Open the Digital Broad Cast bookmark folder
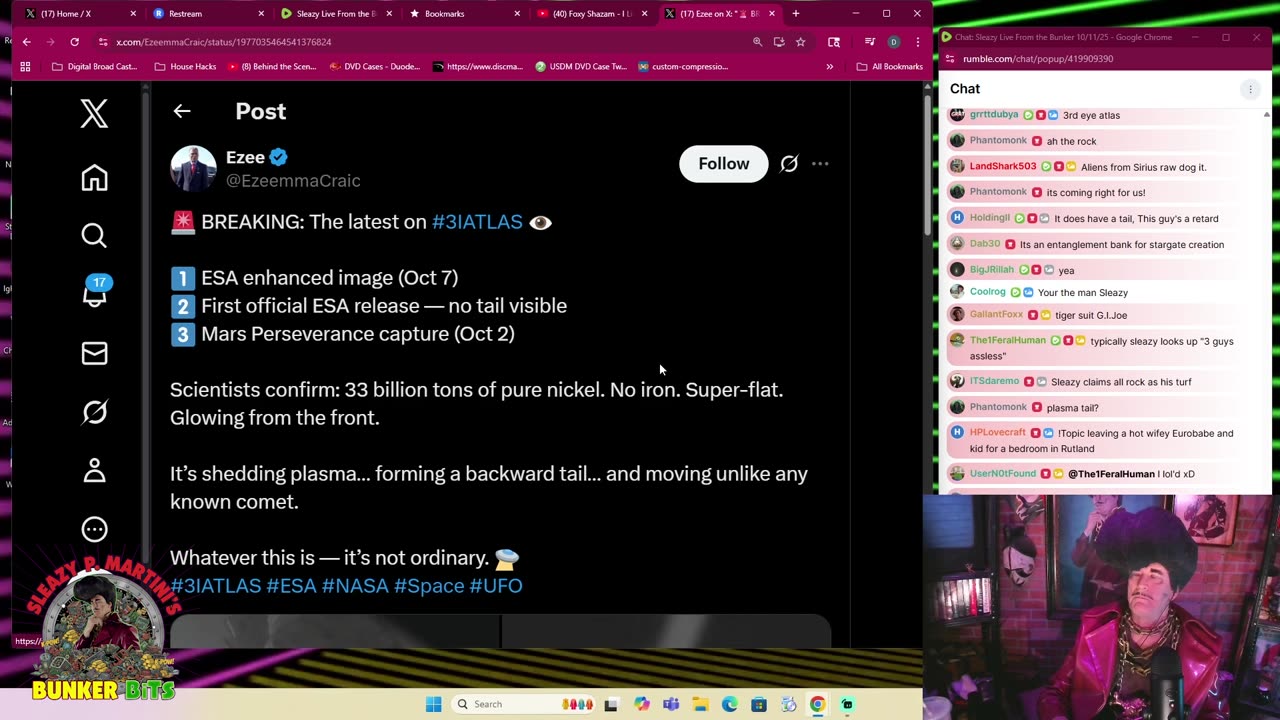The width and height of the screenshot is (1280, 720). [95, 67]
